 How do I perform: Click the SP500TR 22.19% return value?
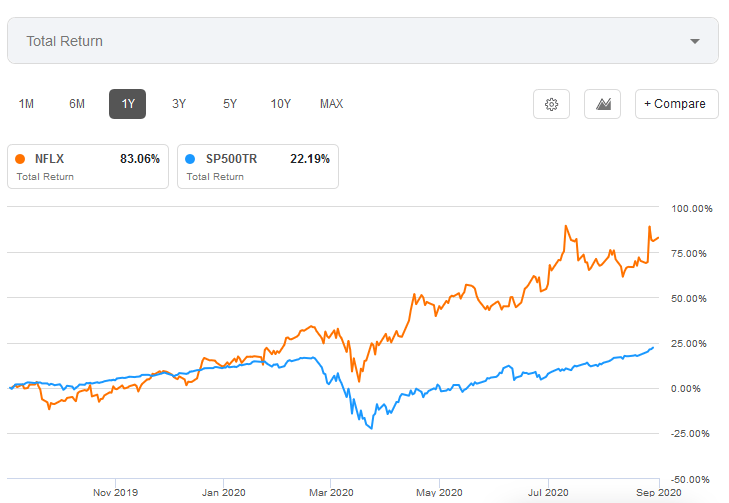tap(309, 159)
